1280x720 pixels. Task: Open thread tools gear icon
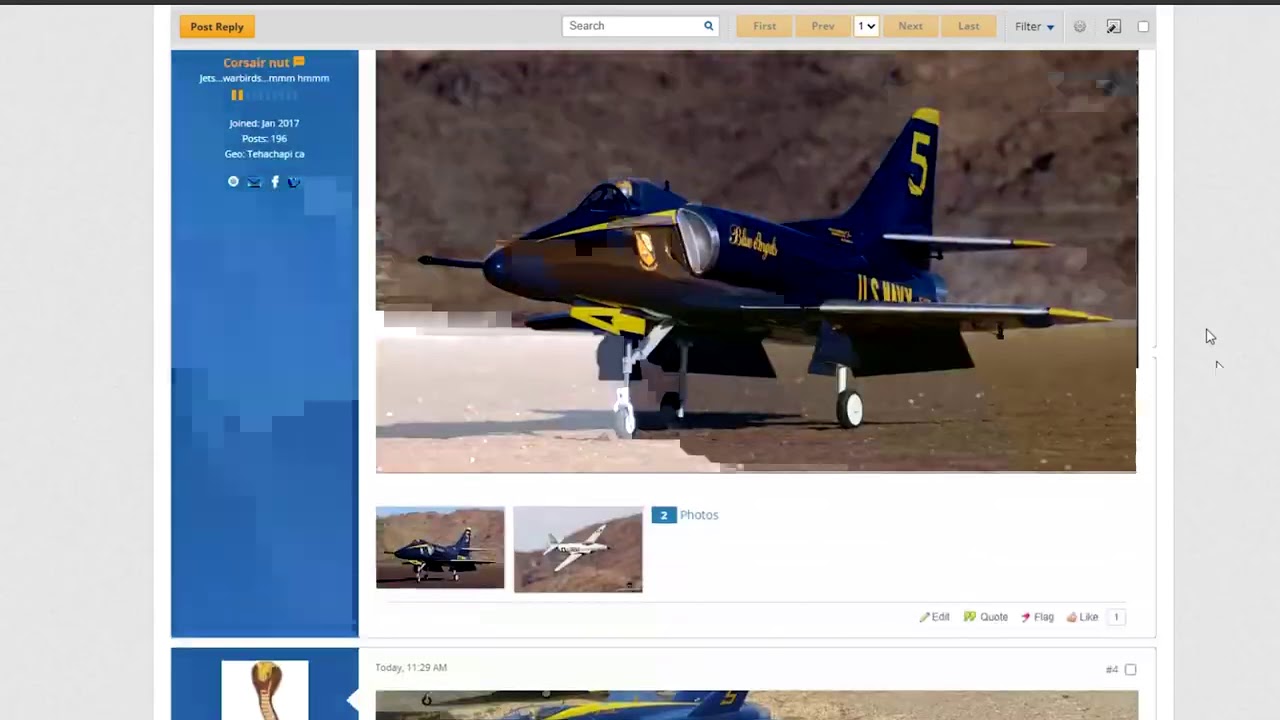1080,27
